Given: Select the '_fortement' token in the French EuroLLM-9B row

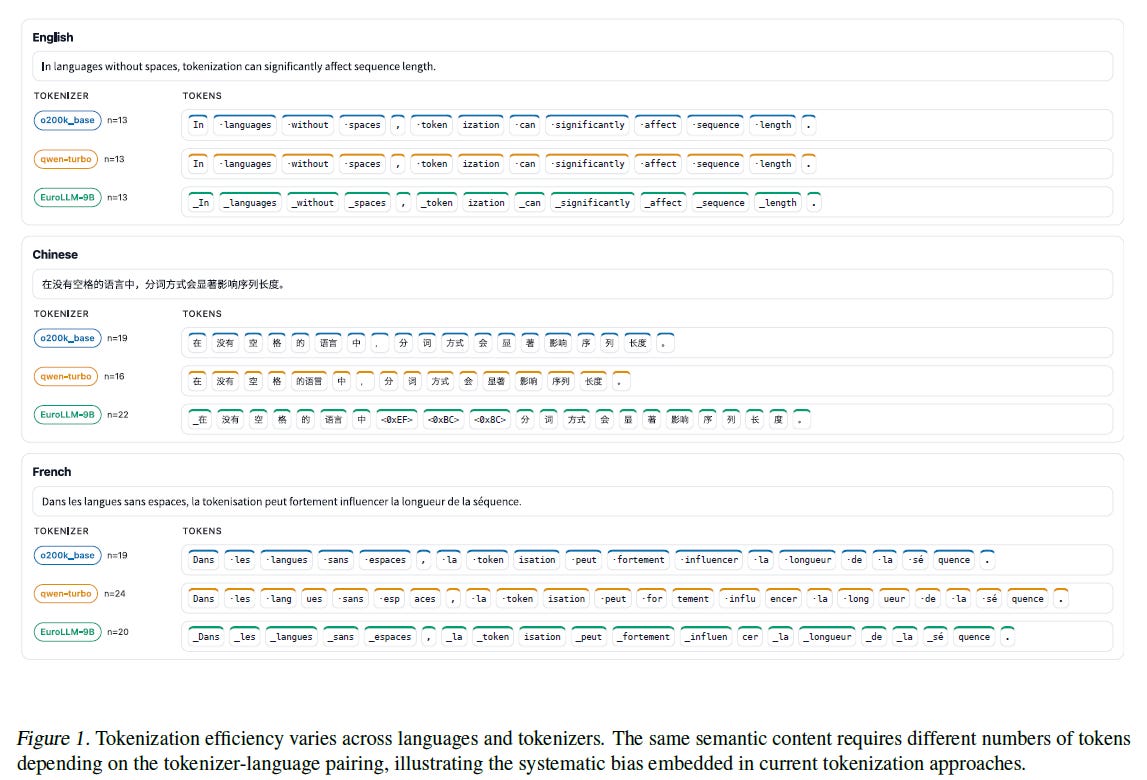Looking at the screenshot, I should [643, 637].
